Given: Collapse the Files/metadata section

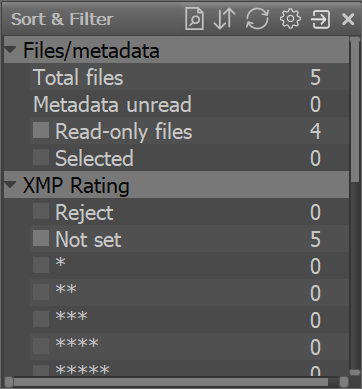Looking at the screenshot, I should tap(10, 50).
